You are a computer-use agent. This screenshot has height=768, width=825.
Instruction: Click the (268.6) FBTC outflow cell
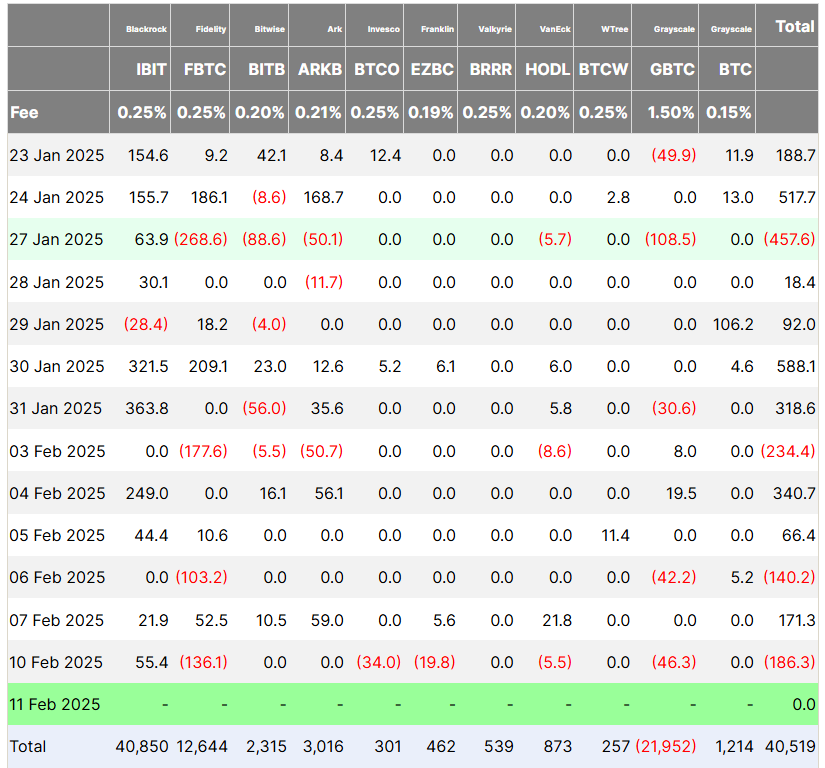201,239
